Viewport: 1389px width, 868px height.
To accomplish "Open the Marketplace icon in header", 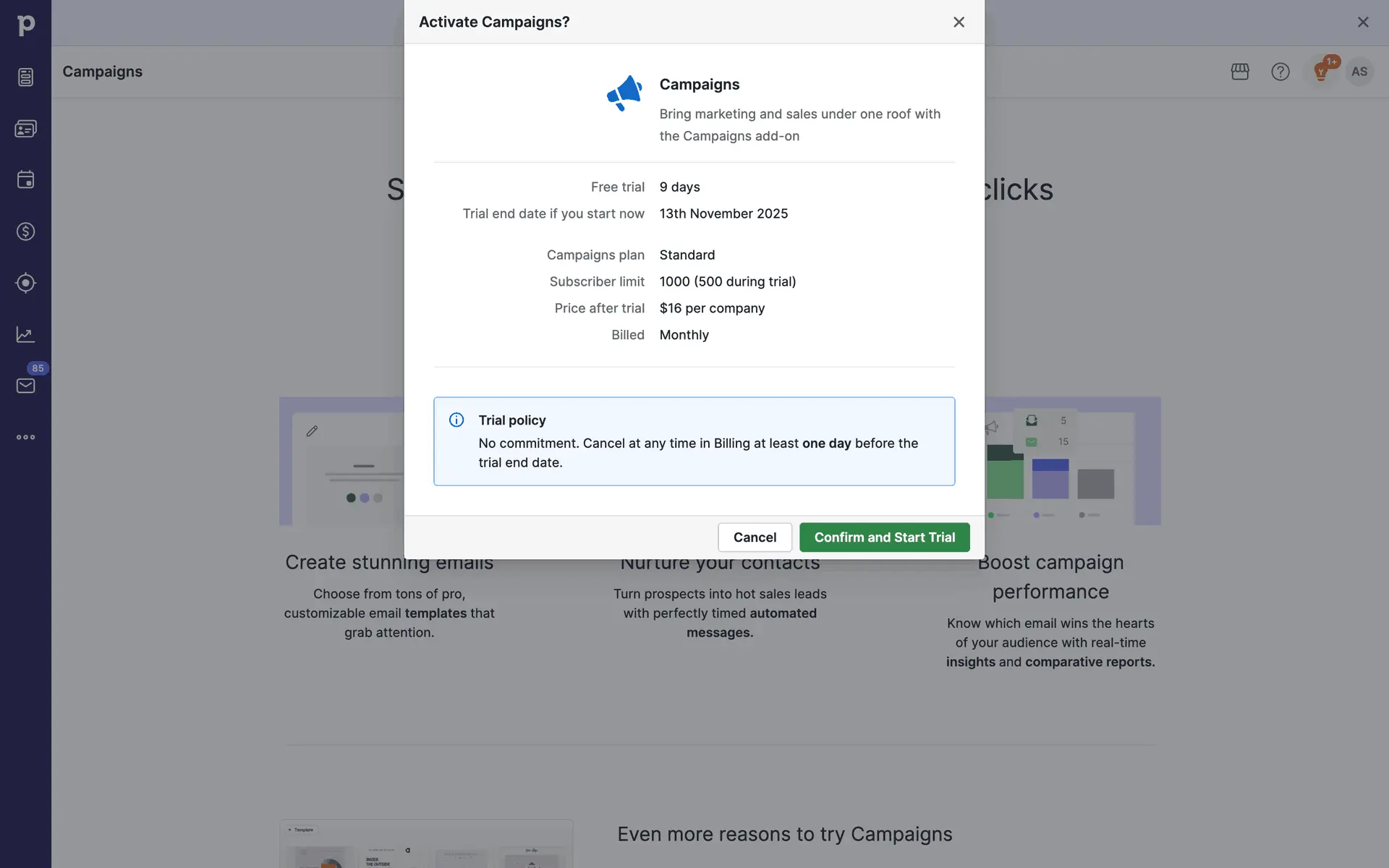I will (x=1240, y=72).
